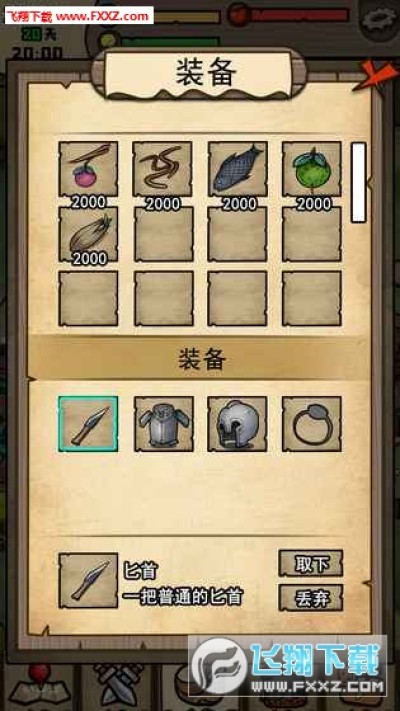The image size is (400, 711).
Task: Select the equipped dagger slot
Action: tap(88, 424)
